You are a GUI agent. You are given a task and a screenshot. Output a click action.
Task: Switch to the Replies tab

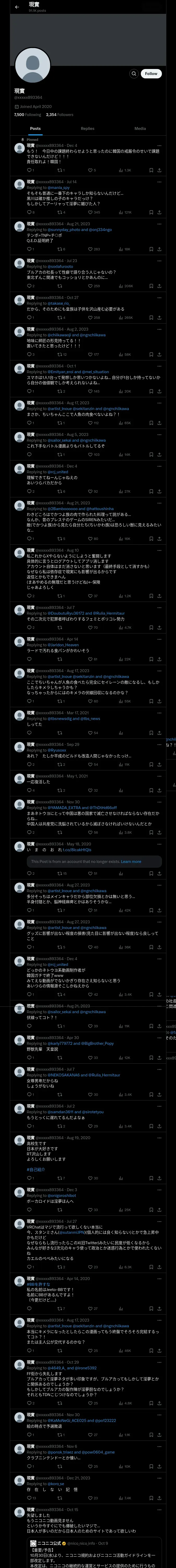(x=87, y=128)
